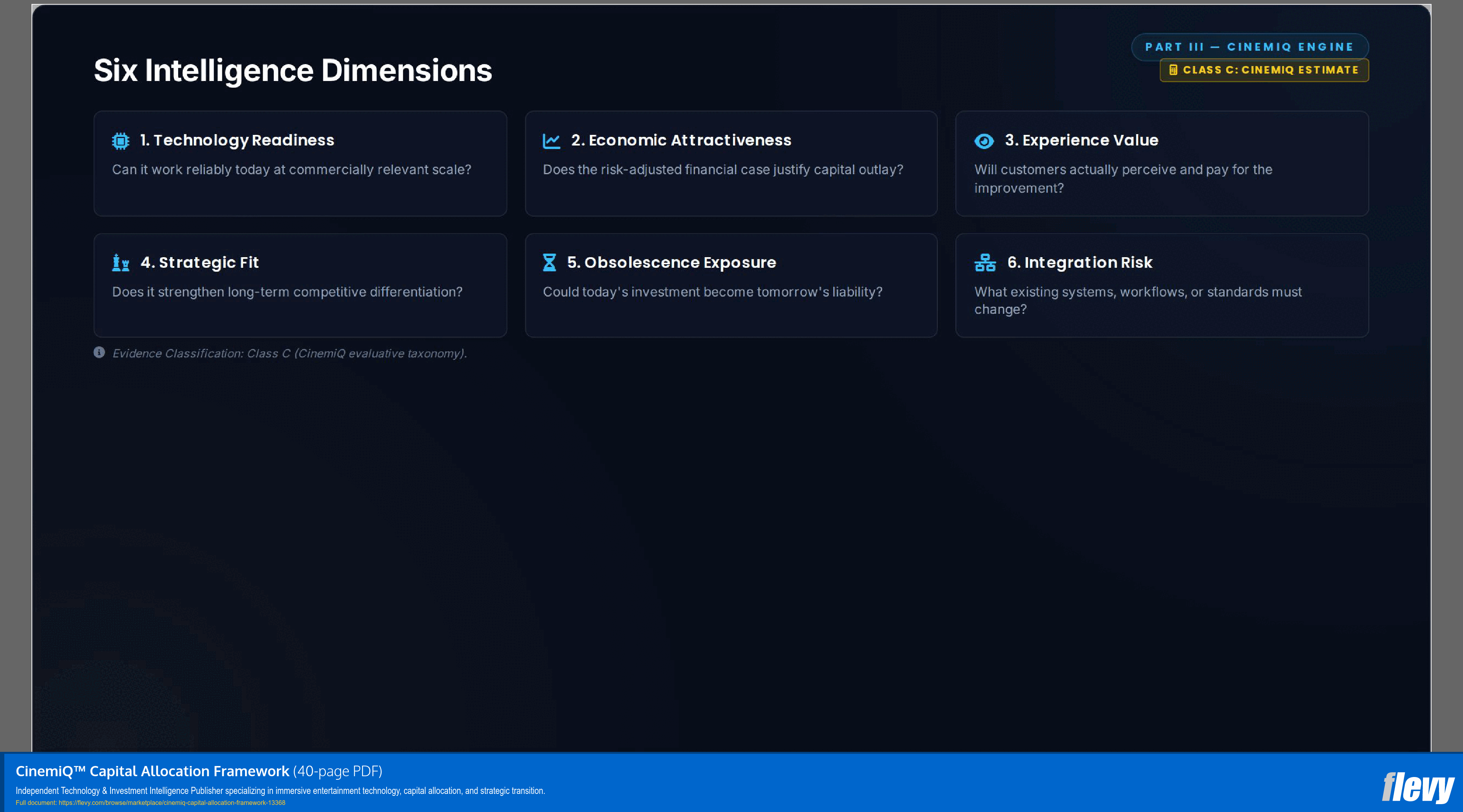Click the CinemiQ Capital Allocation Framework title
The height and width of the screenshot is (812, 1463).
click(x=152, y=771)
